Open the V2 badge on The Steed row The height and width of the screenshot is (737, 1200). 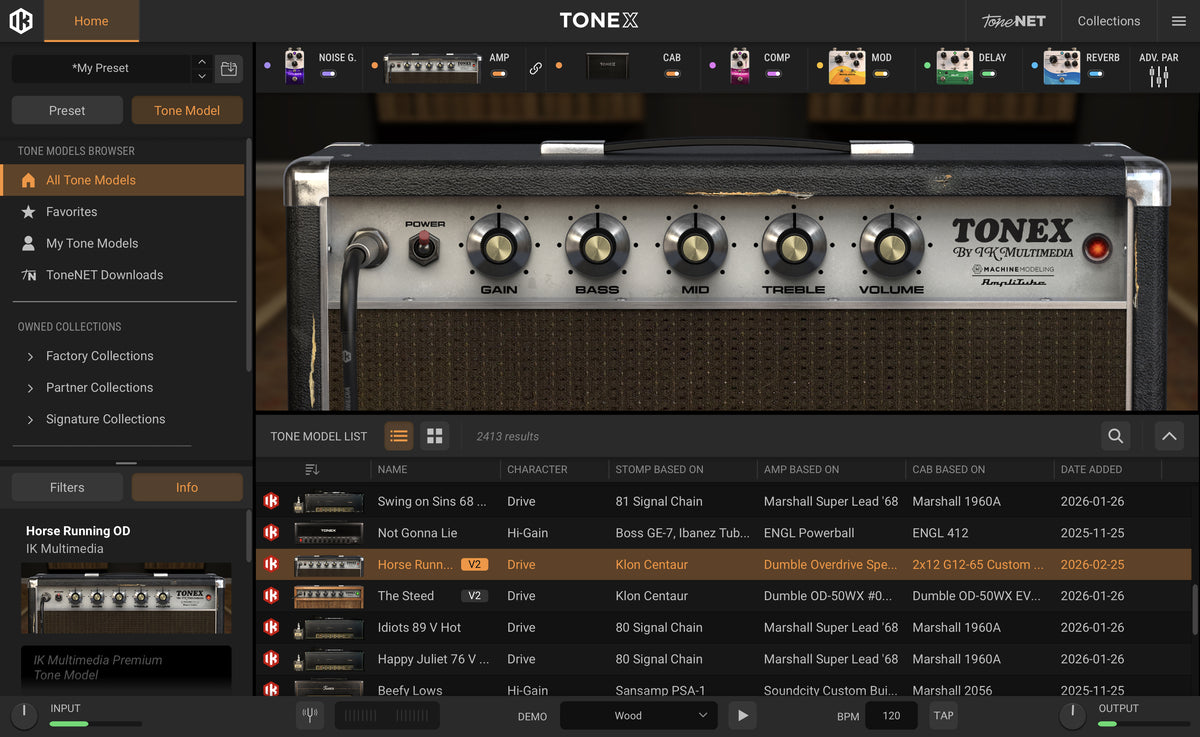(x=474, y=596)
